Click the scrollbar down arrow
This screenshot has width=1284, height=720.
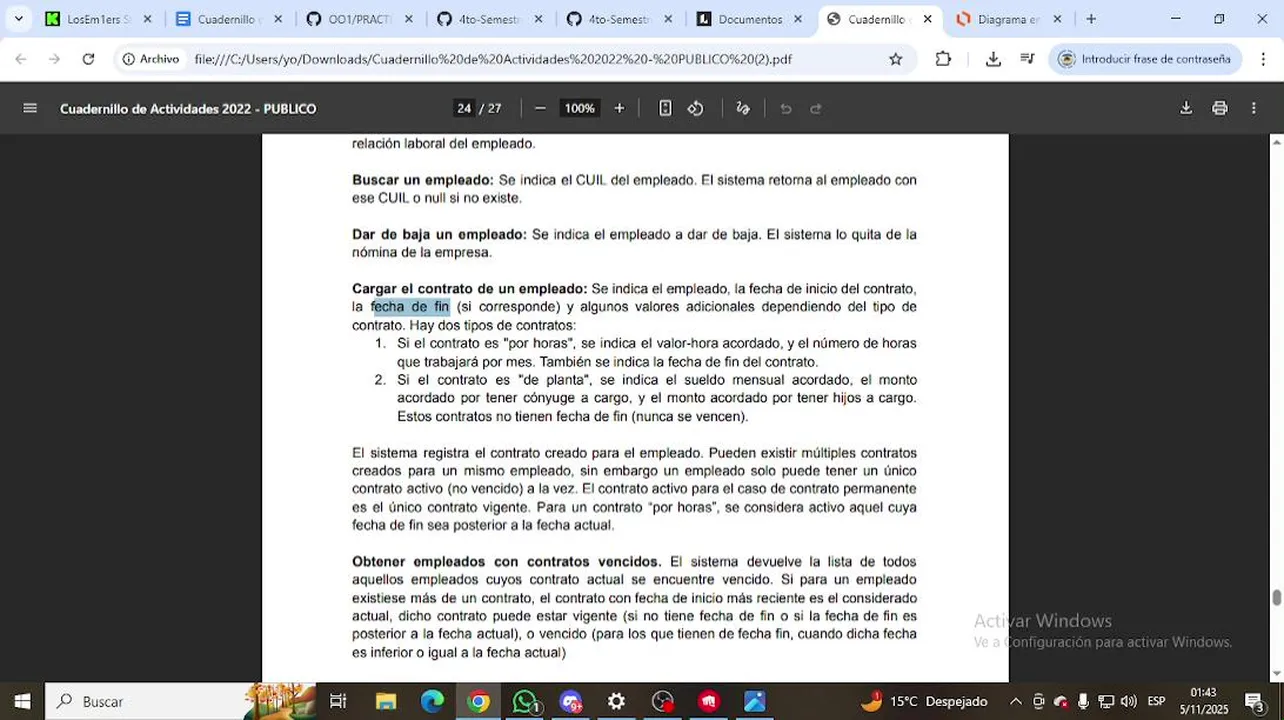1277,674
